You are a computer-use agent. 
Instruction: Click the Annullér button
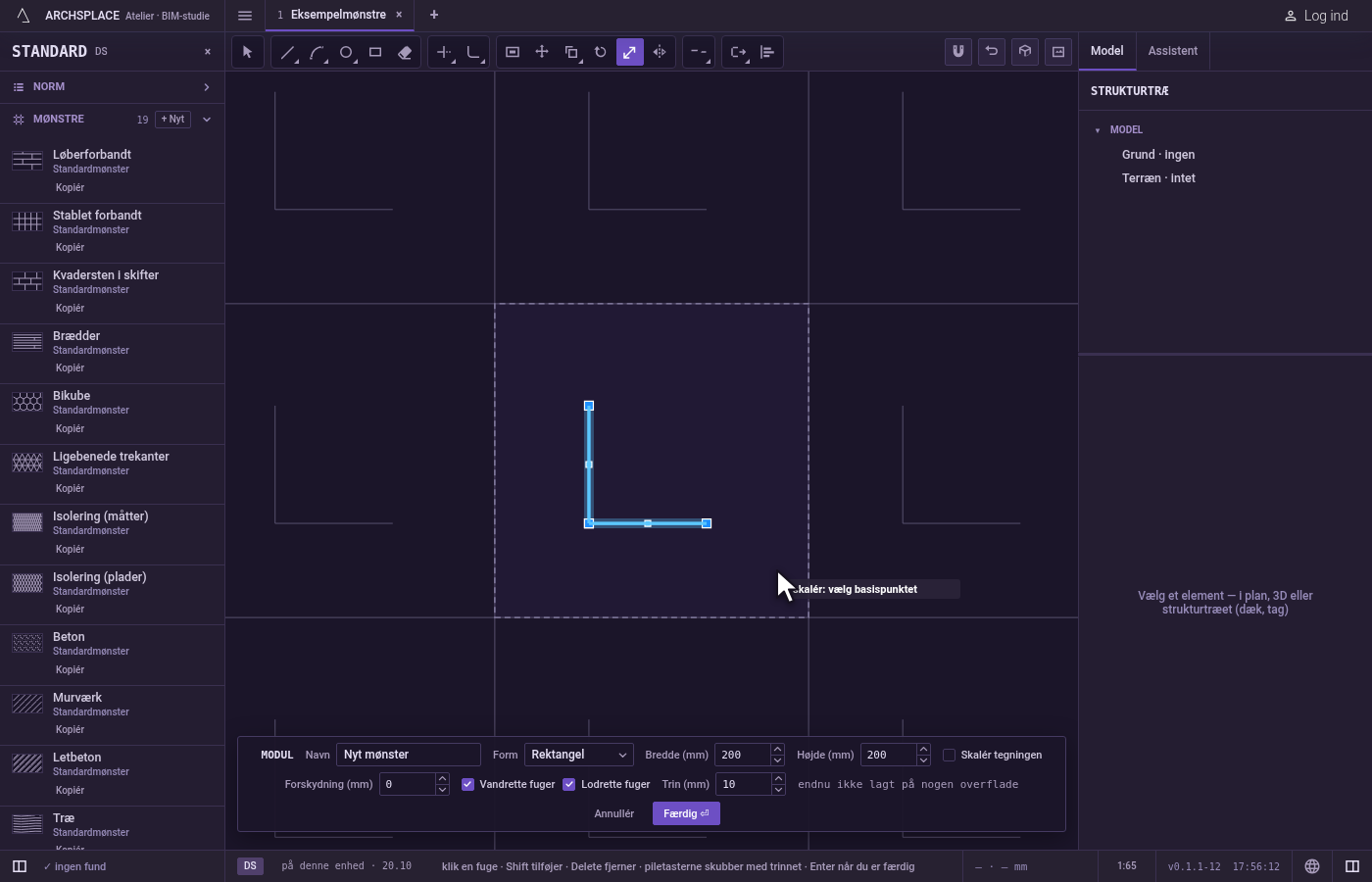click(x=614, y=813)
